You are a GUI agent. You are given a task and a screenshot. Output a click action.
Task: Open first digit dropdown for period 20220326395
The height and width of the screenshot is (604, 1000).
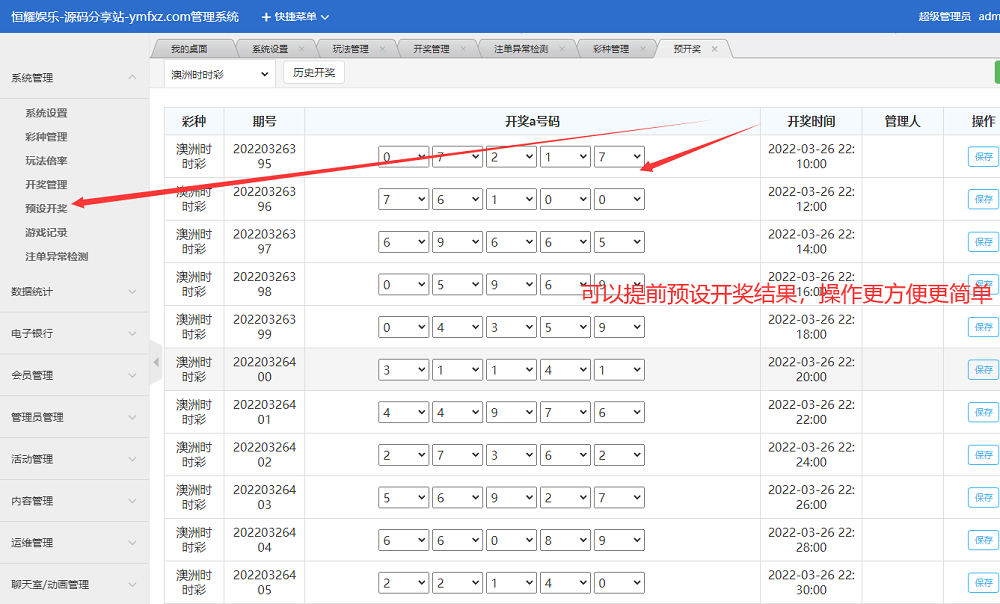tap(403, 157)
